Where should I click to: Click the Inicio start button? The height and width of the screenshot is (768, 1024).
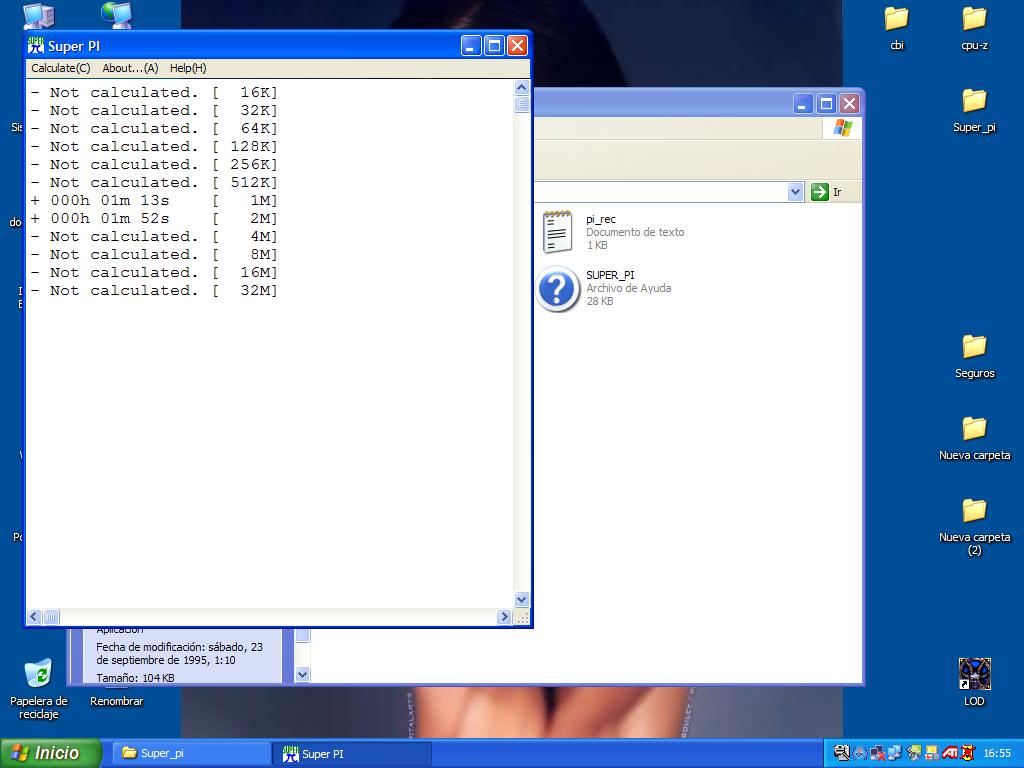52,753
